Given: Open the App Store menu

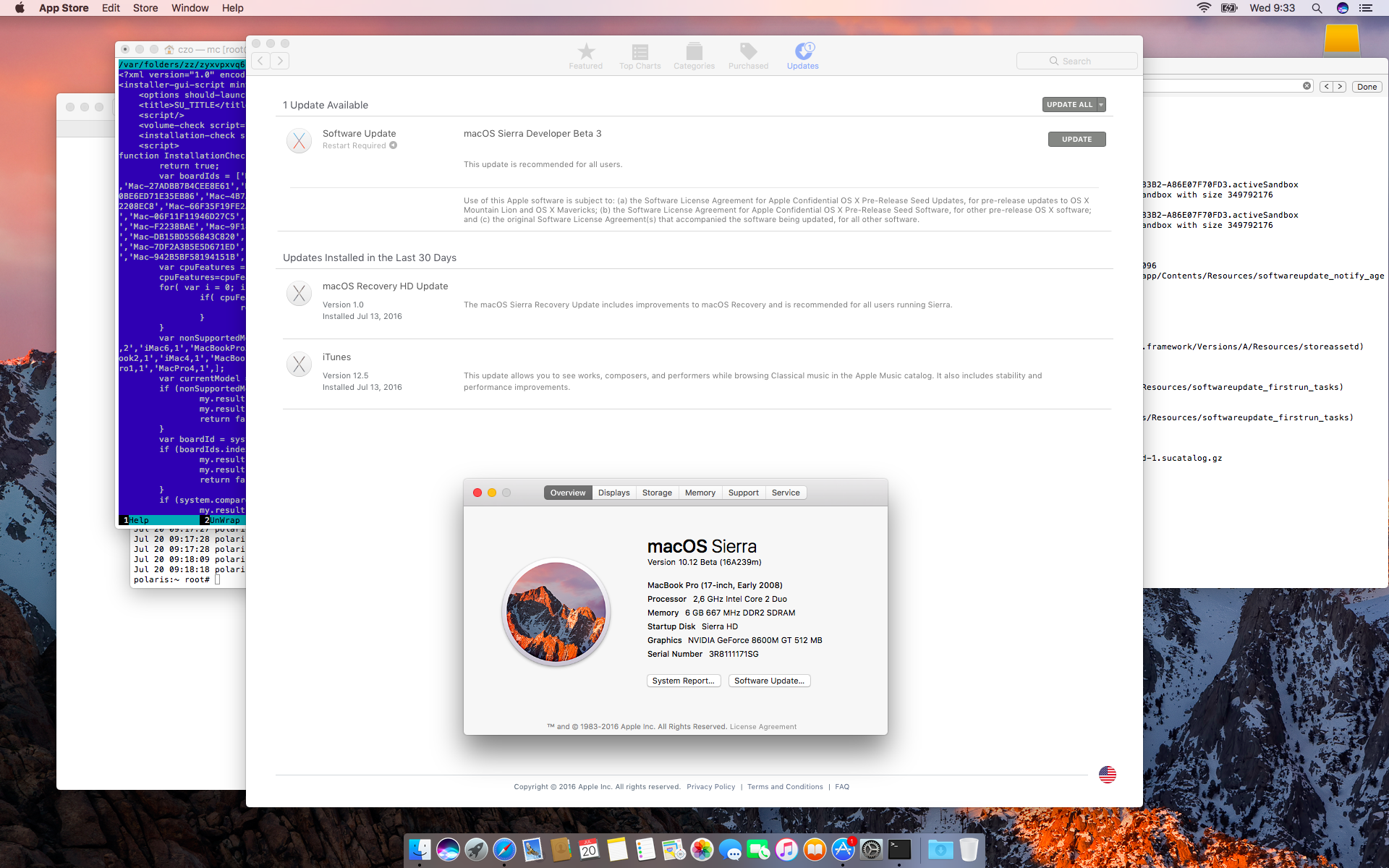Looking at the screenshot, I should 64,8.
